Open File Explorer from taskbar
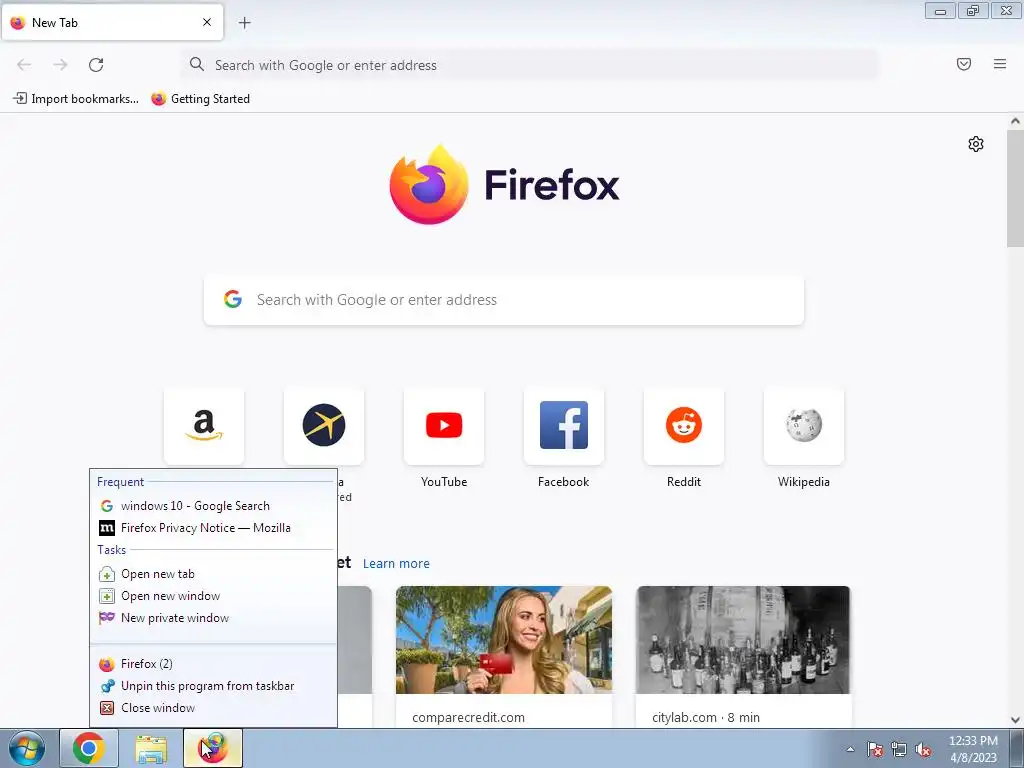Screen dimensions: 1024x768 point(151,748)
